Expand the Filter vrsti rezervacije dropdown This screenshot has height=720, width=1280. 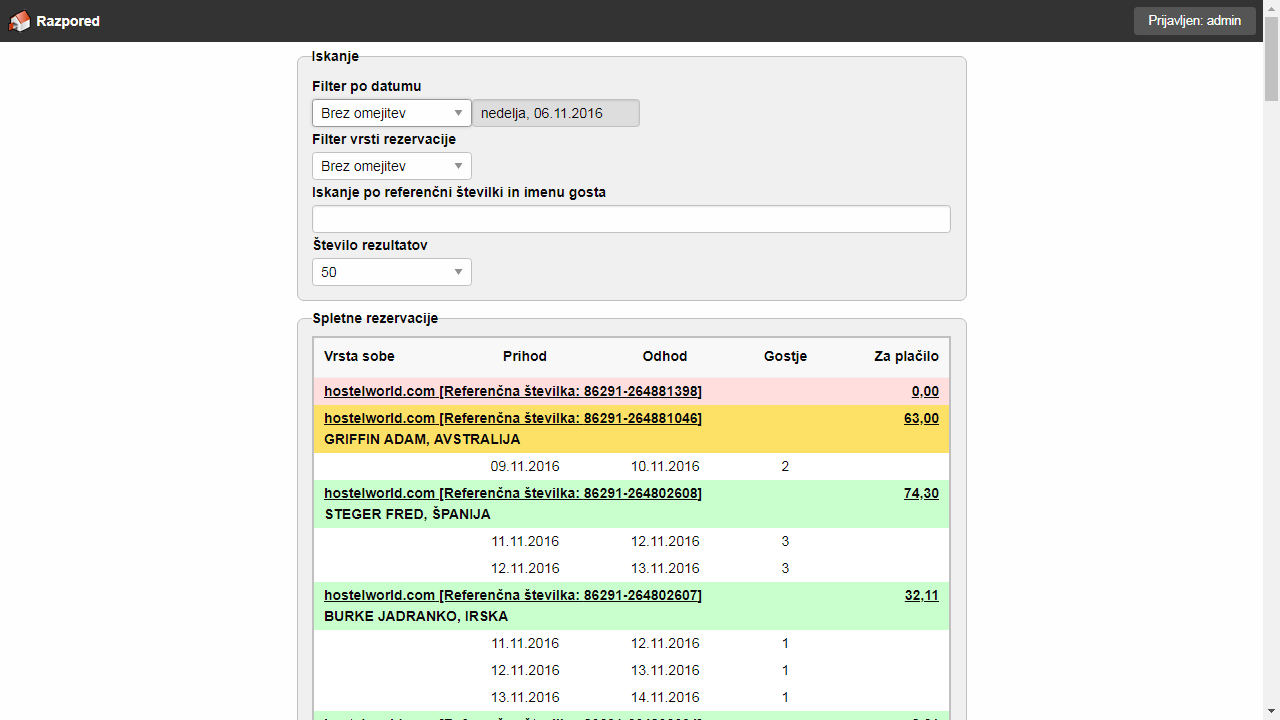[x=391, y=166]
